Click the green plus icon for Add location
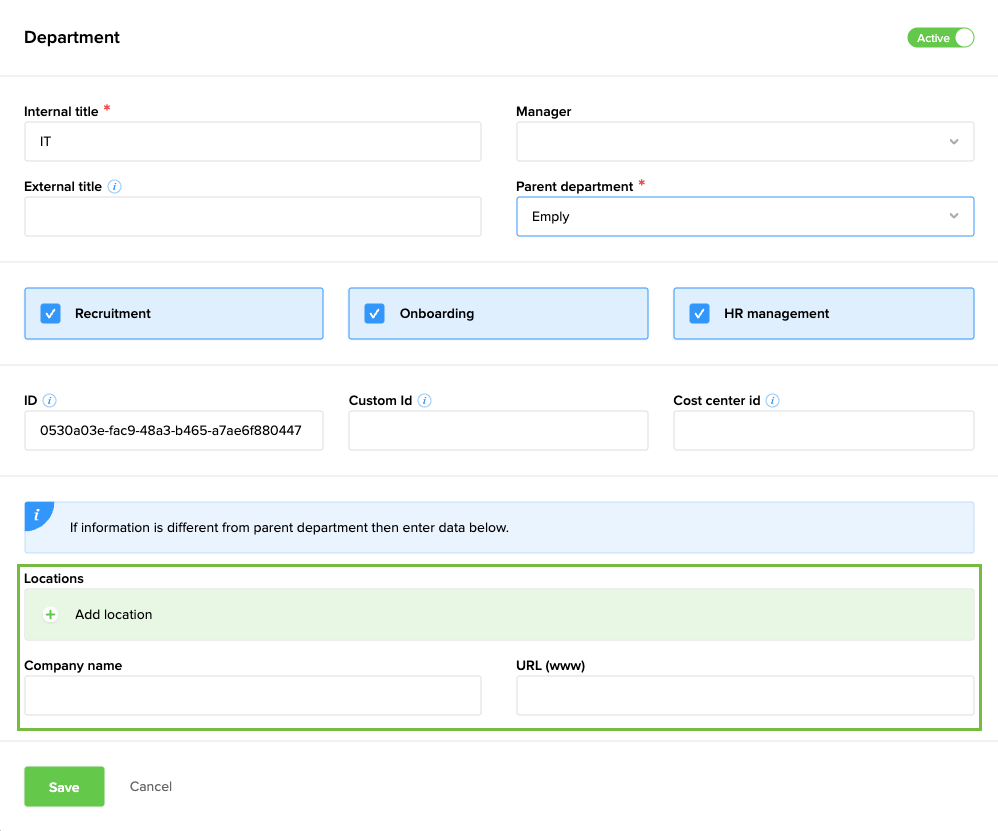998x831 pixels. click(51, 615)
